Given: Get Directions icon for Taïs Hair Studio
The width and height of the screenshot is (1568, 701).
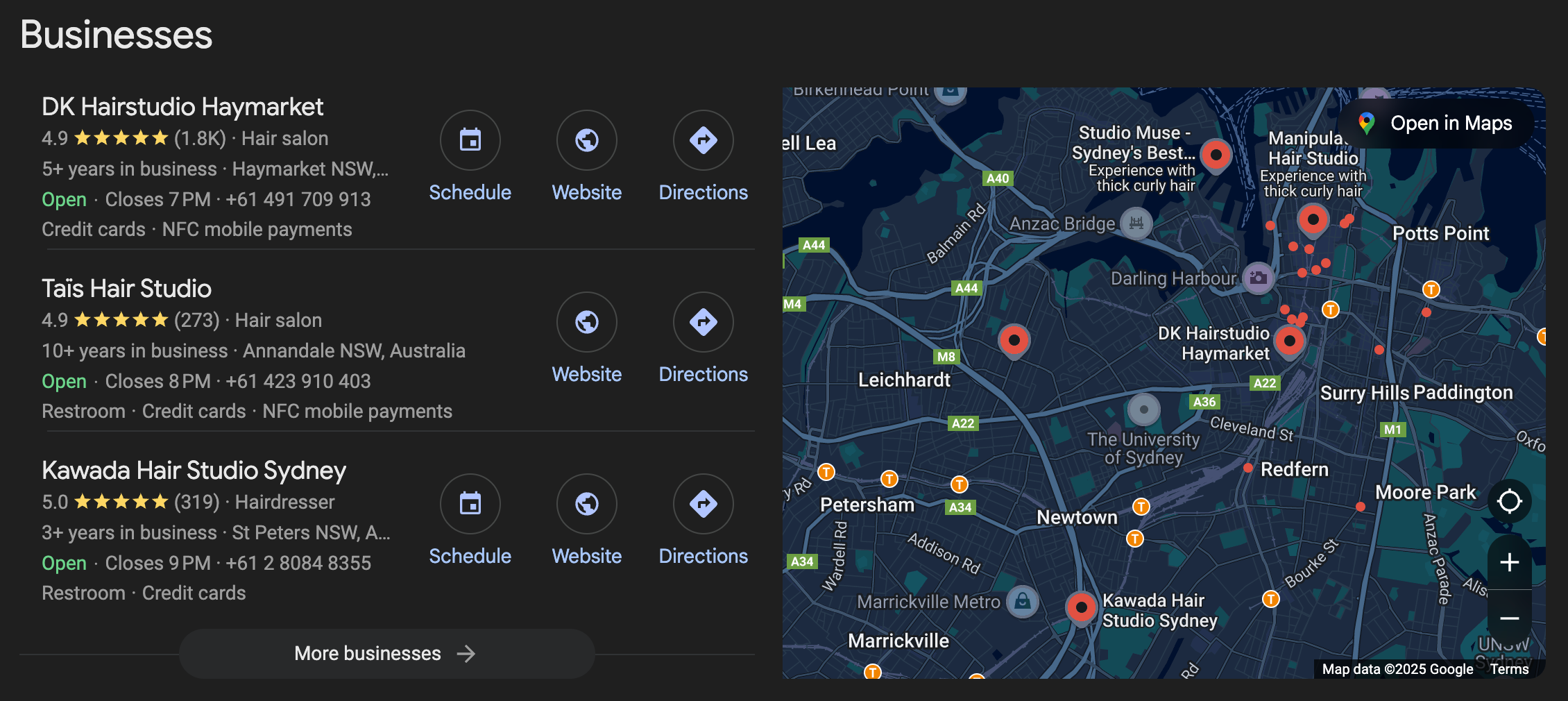Looking at the screenshot, I should 704,322.
